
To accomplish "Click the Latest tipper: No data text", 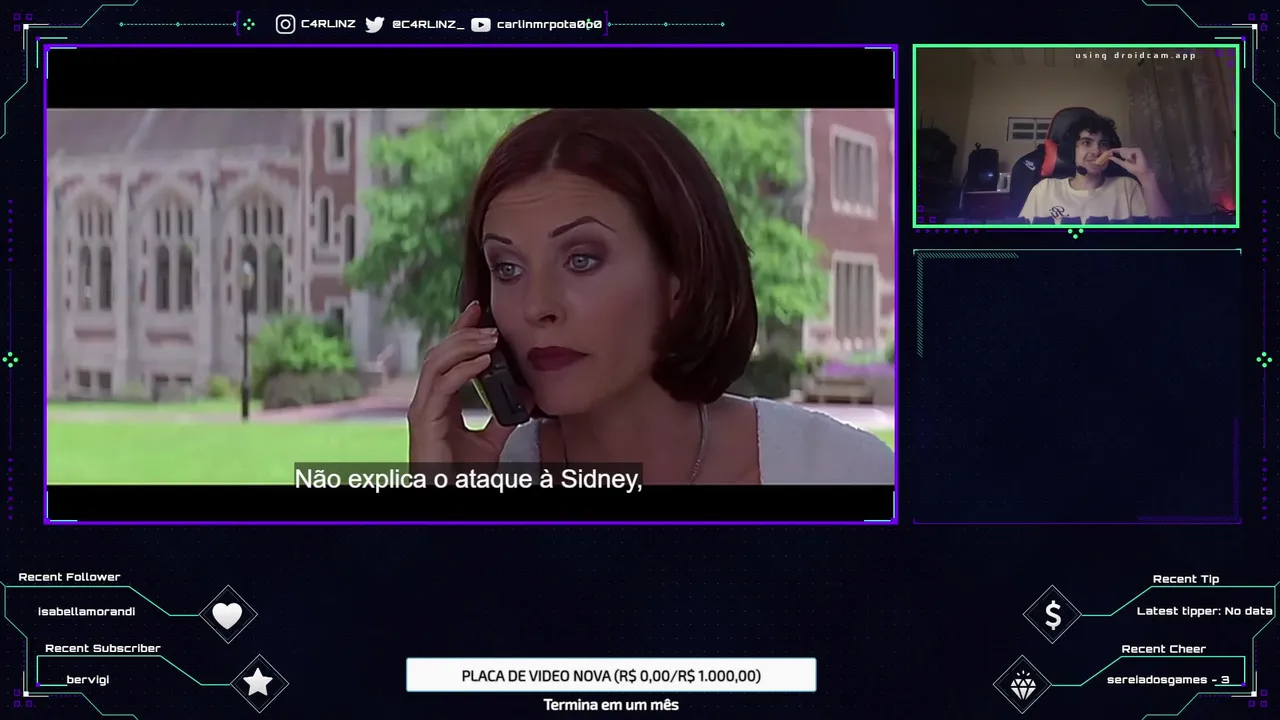I will pyautogui.click(x=1205, y=611).
